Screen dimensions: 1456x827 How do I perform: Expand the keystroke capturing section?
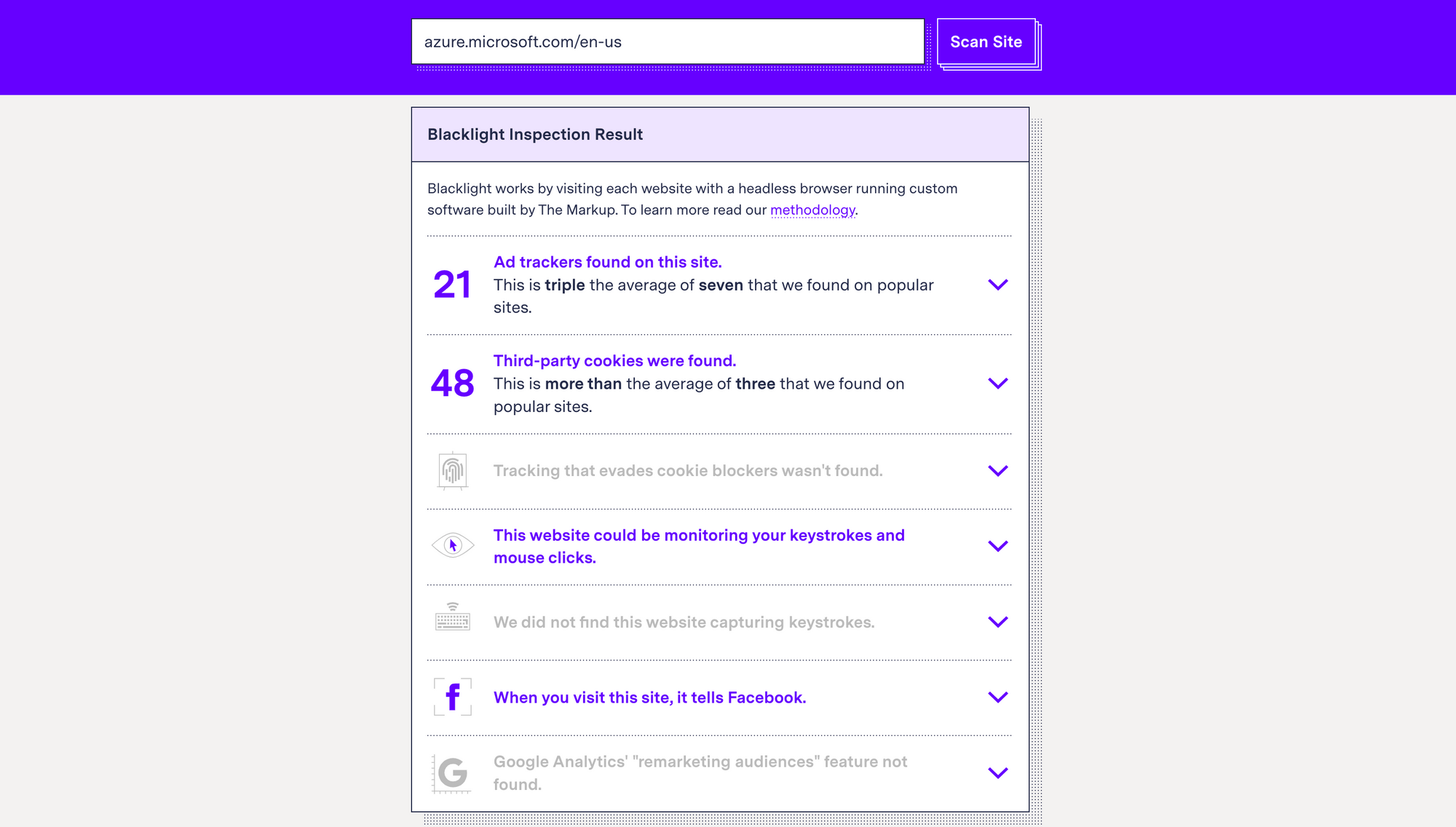point(998,622)
